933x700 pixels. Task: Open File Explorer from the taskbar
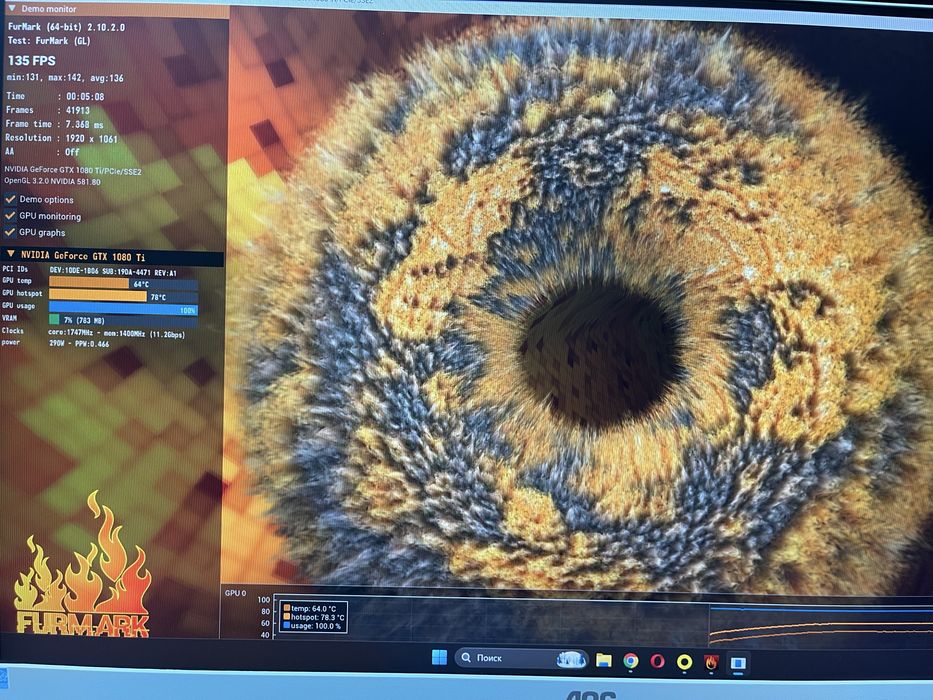(603, 660)
